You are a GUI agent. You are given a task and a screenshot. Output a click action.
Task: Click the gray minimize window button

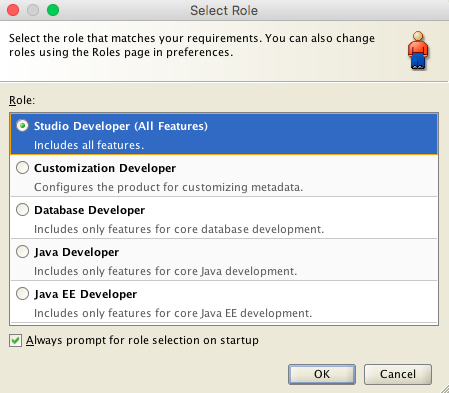pyautogui.click(x=33, y=10)
